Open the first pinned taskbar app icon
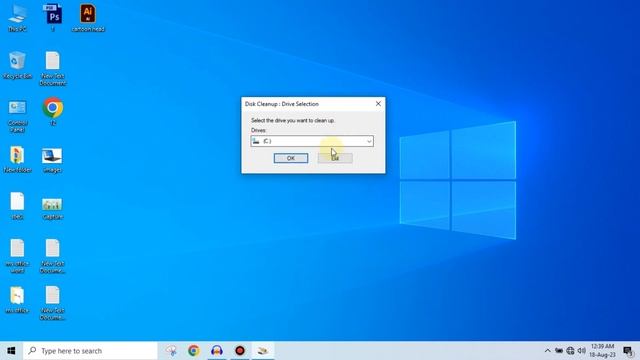 [171, 351]
